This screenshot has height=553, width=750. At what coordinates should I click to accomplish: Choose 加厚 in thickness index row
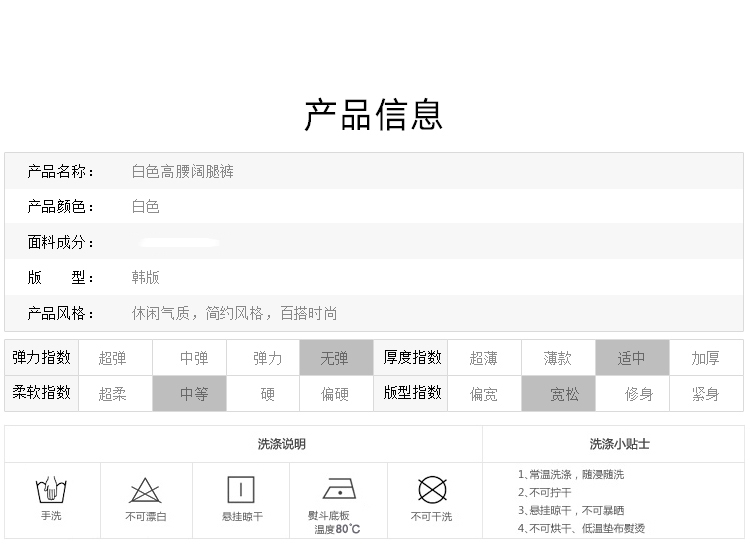click(x=705, y=358)
